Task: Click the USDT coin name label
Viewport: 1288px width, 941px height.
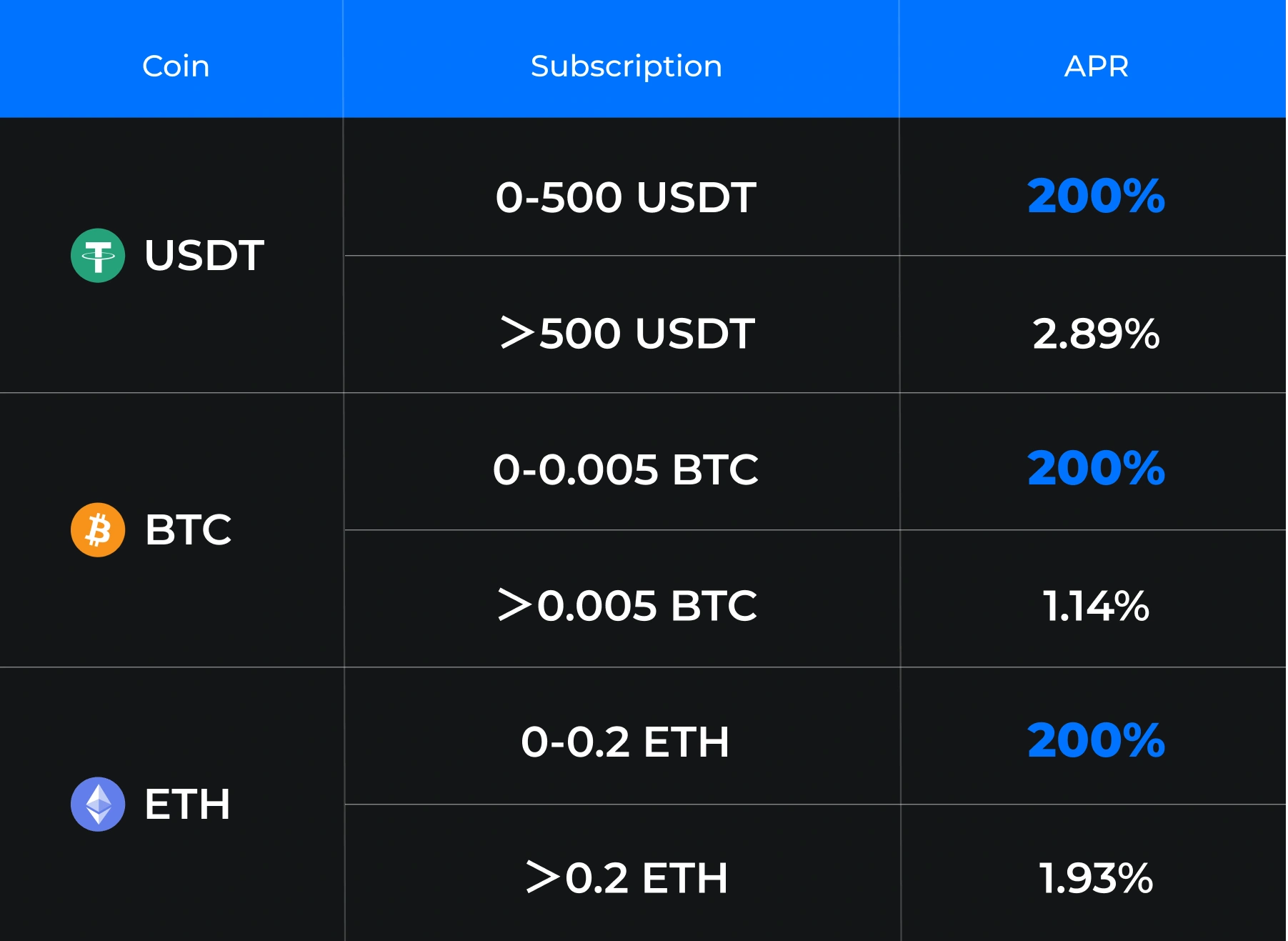Action: tap(204, 256)
